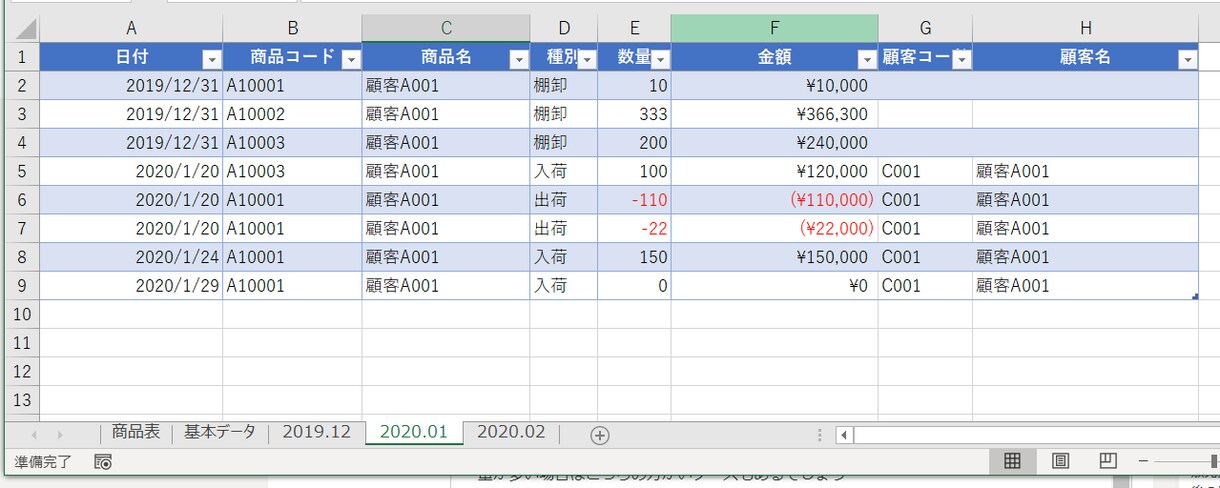The width and height of the screenshot is (1220, 488).
Task: Click the sheet tab bar splitter dots
Action: pyautogui.click(x=820, y=435)
